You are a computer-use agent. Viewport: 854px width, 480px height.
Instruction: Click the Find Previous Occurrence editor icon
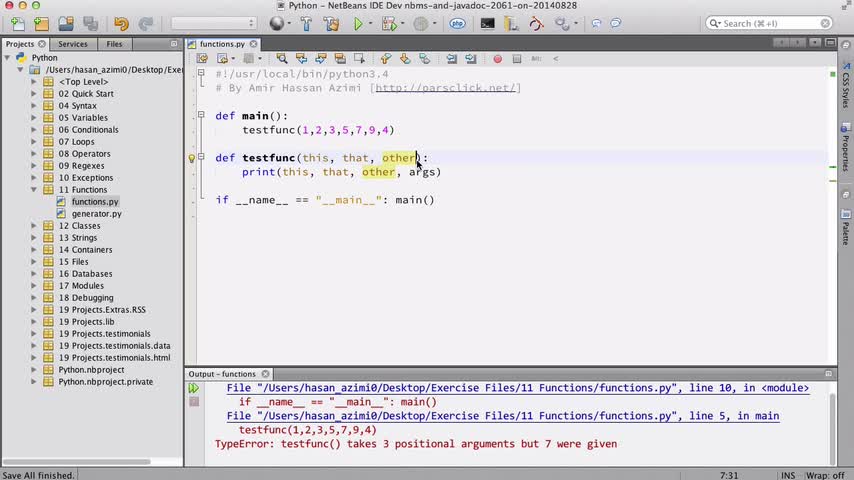pyautogui.click(x=301, y=58)
